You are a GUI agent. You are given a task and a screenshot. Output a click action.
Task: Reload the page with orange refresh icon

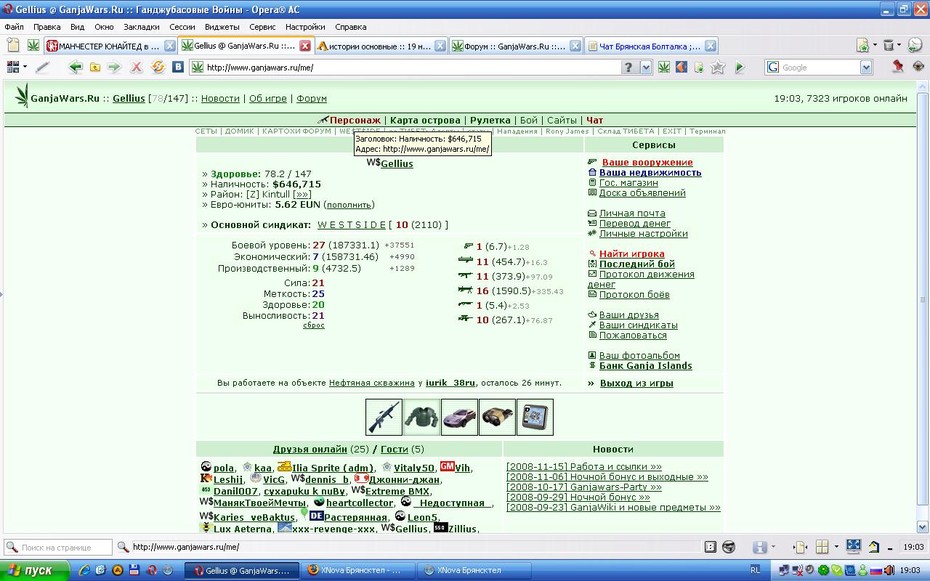157,67
